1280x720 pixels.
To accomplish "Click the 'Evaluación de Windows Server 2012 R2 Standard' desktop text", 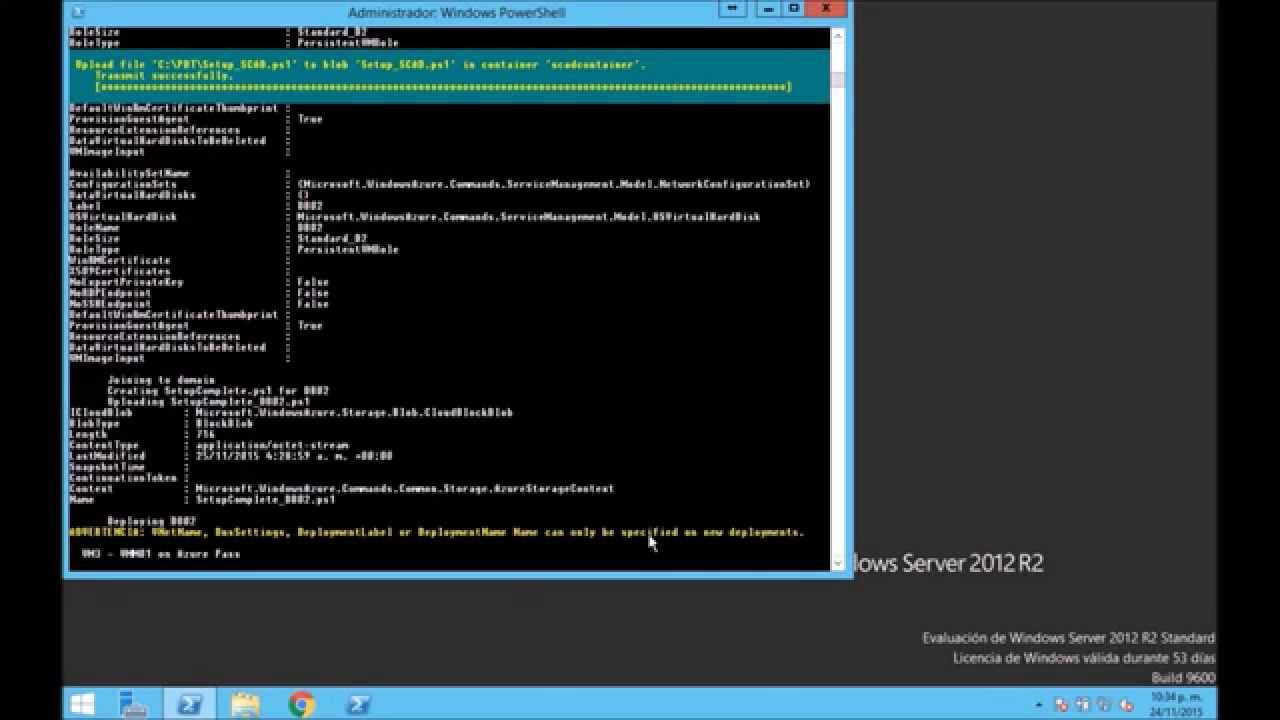I will (1068, 638).
